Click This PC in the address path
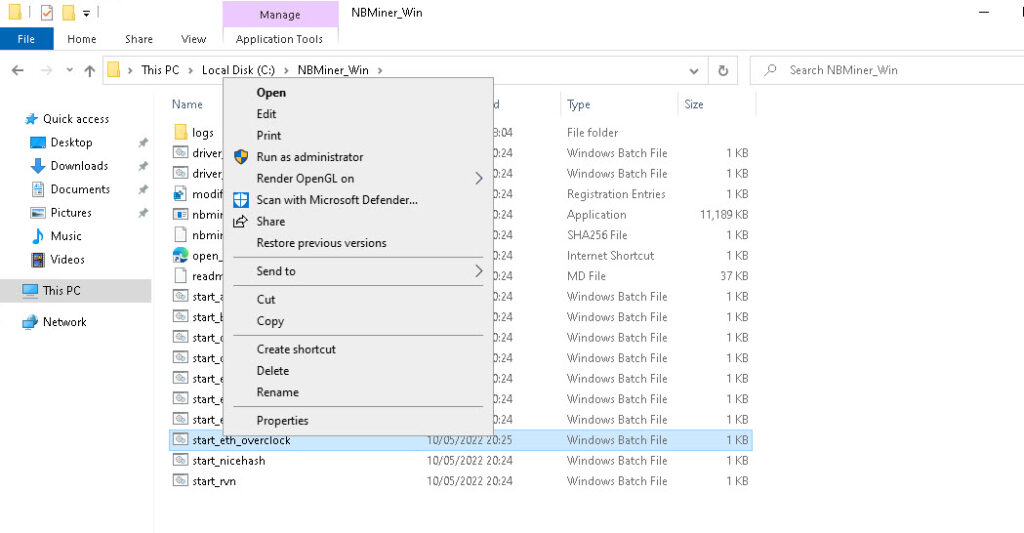The height and width of the screenshot is (533, 1024). point(160,70)
